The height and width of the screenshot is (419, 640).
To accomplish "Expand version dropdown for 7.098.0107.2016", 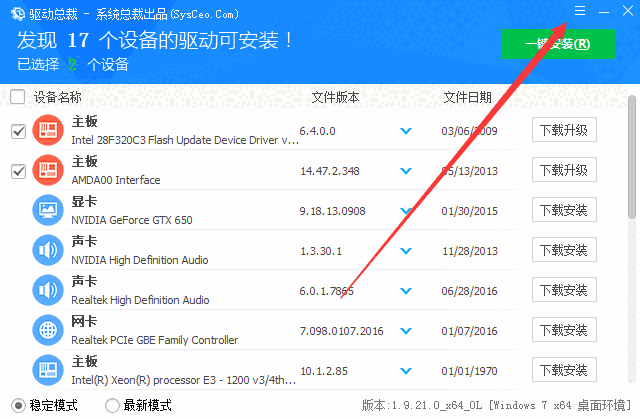I will [x=406, y=331].
